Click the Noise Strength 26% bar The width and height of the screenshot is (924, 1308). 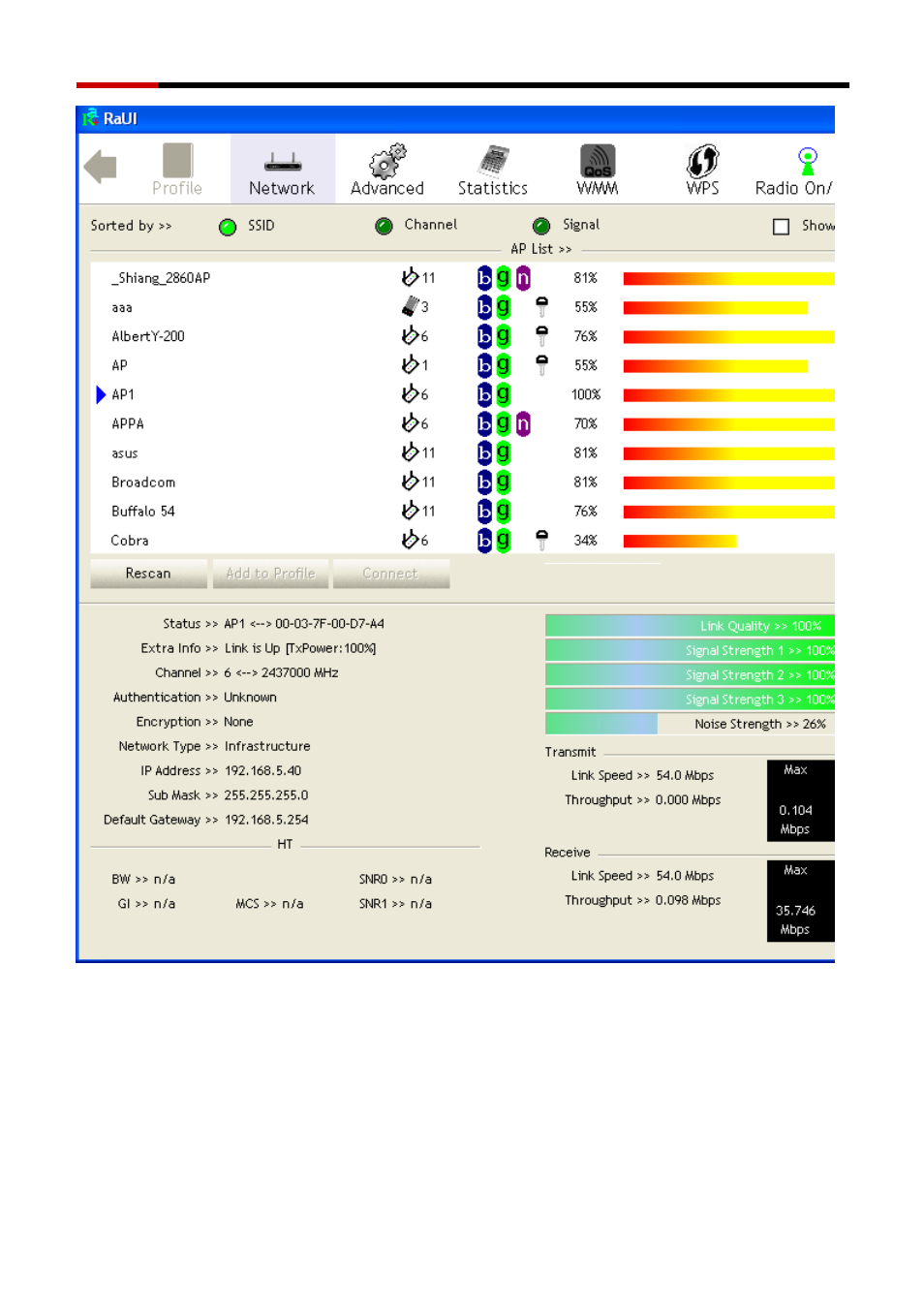tap(690, 724)
